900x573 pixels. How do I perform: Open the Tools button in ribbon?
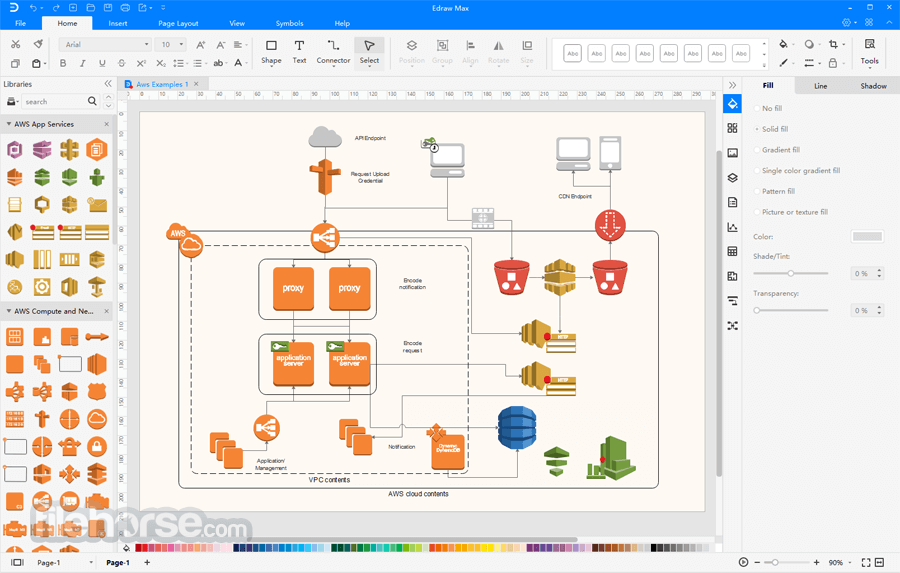pyautogui.click(x=869, y=52)
